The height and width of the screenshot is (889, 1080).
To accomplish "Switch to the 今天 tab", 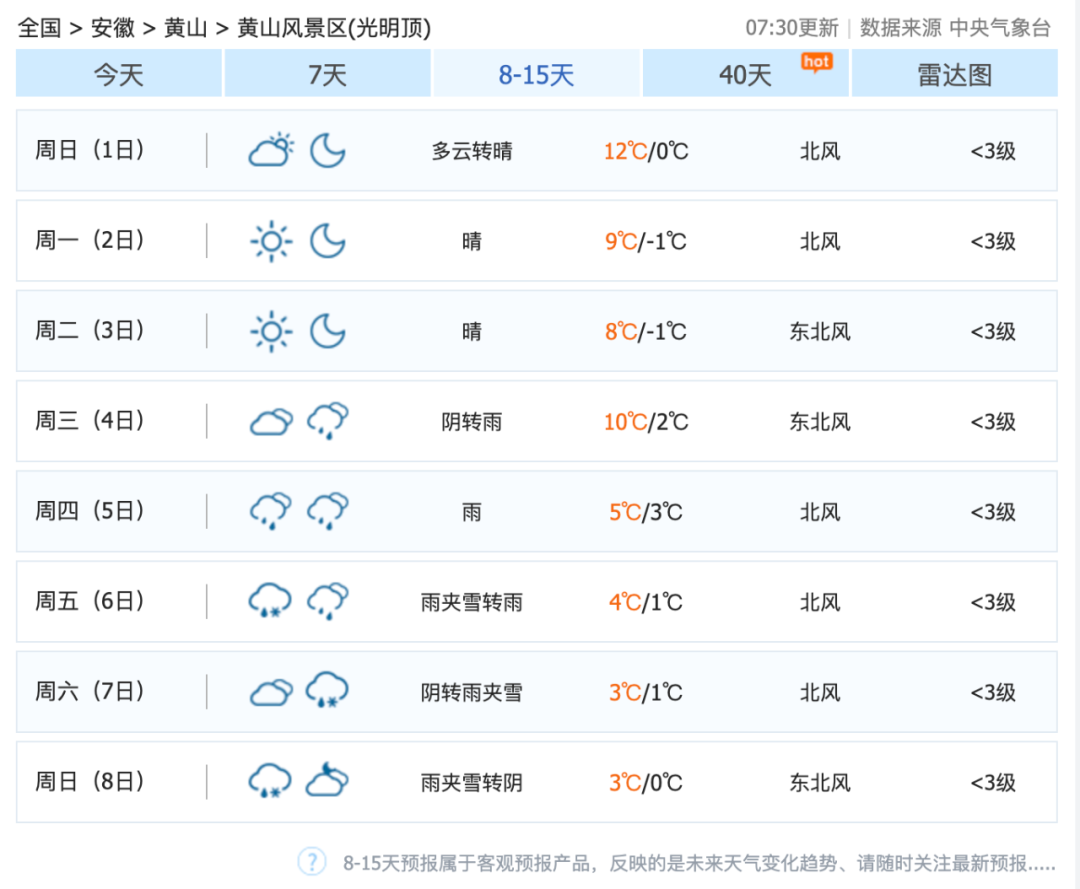I will coord(119,75).
